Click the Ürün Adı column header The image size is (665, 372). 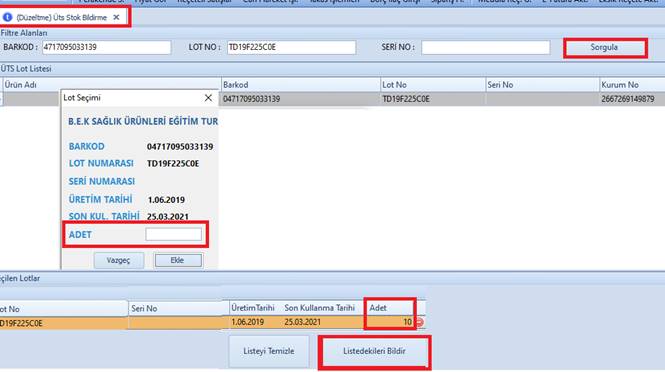click(112, 85)
